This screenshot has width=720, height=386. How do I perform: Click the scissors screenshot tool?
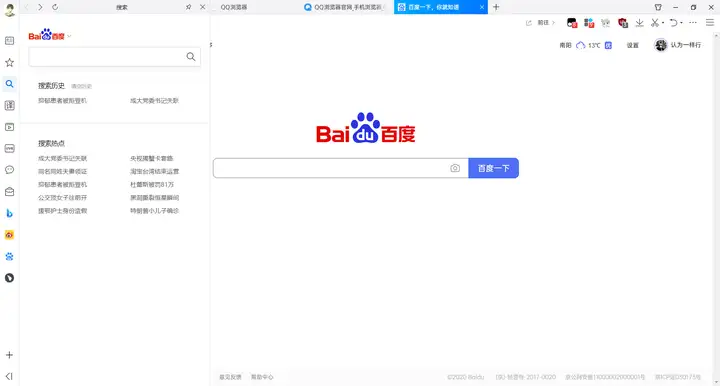655,22
